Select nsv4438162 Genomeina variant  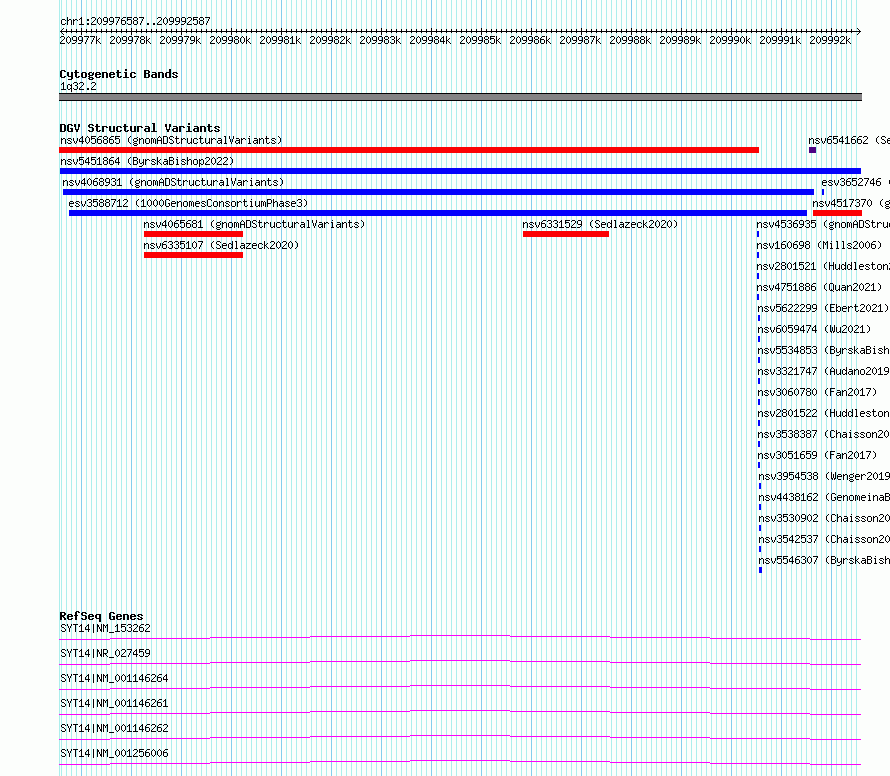tap(824, 497)
